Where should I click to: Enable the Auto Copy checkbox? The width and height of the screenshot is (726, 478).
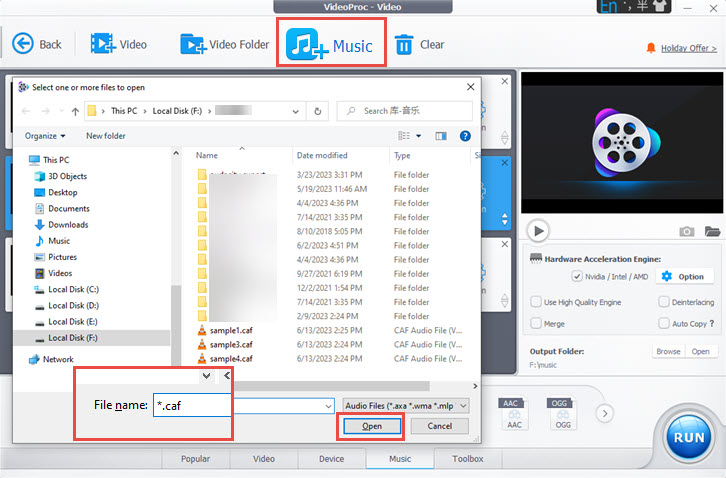(663, 323)
